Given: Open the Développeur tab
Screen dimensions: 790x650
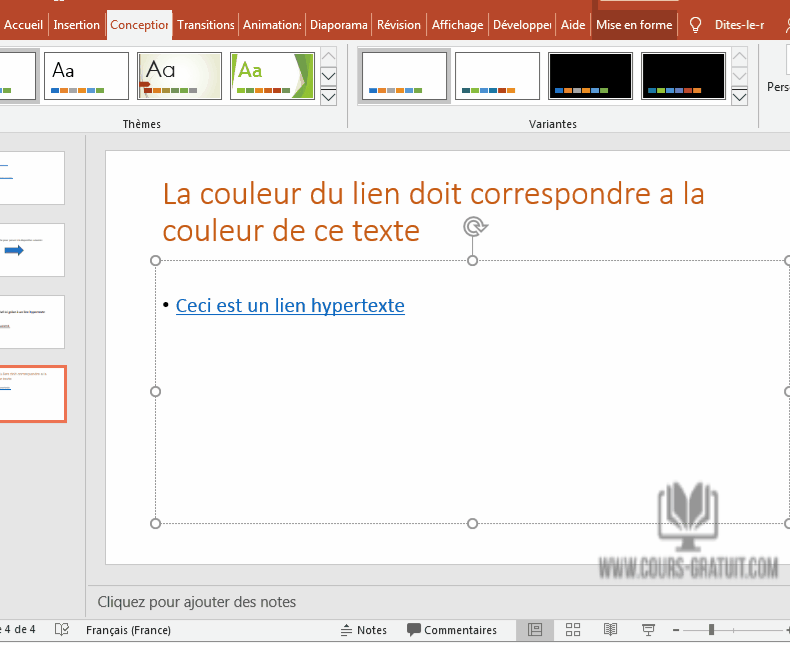Looking at the screenshot, I should (x=522, y=25).
